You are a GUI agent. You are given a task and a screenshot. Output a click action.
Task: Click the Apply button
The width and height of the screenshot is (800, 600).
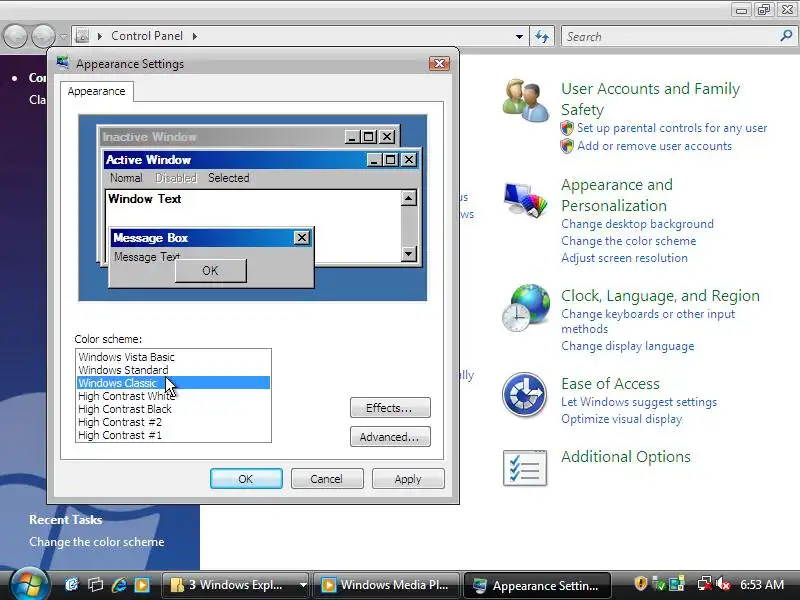tap(408, 479)
